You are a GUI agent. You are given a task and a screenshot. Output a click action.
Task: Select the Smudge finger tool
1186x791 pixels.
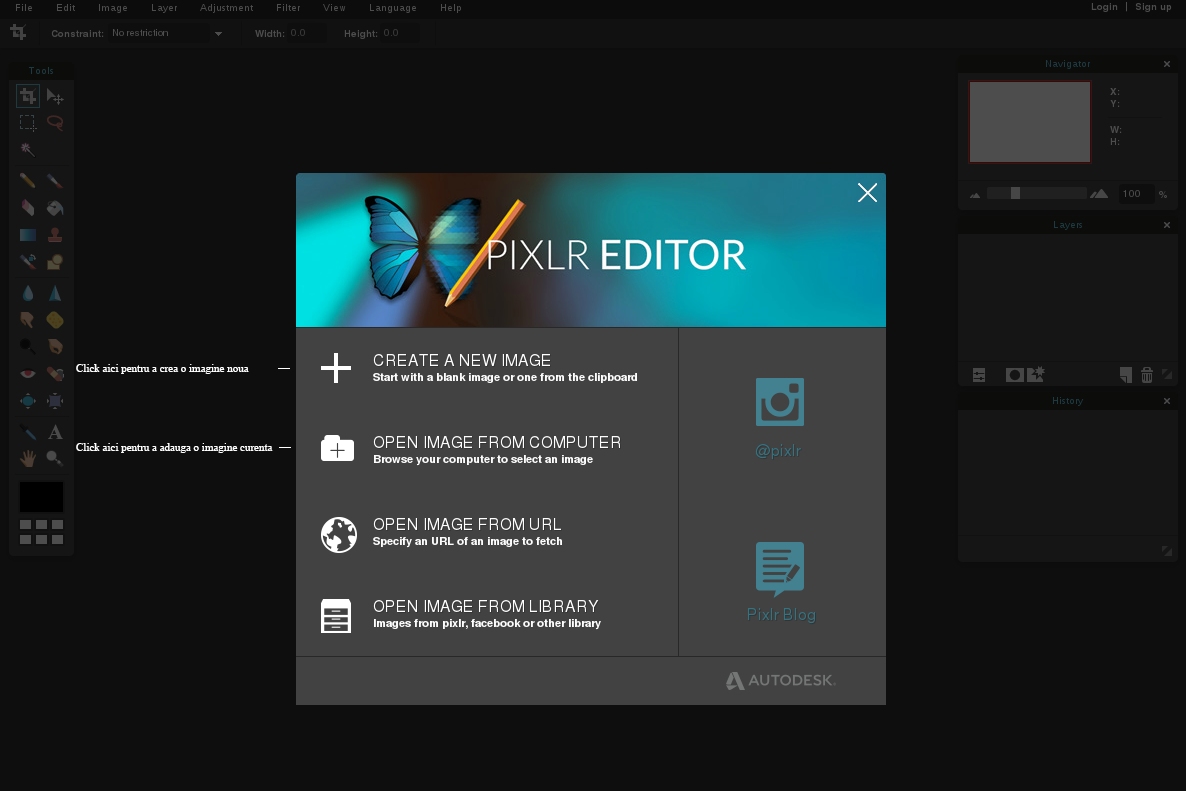(28, 320)
